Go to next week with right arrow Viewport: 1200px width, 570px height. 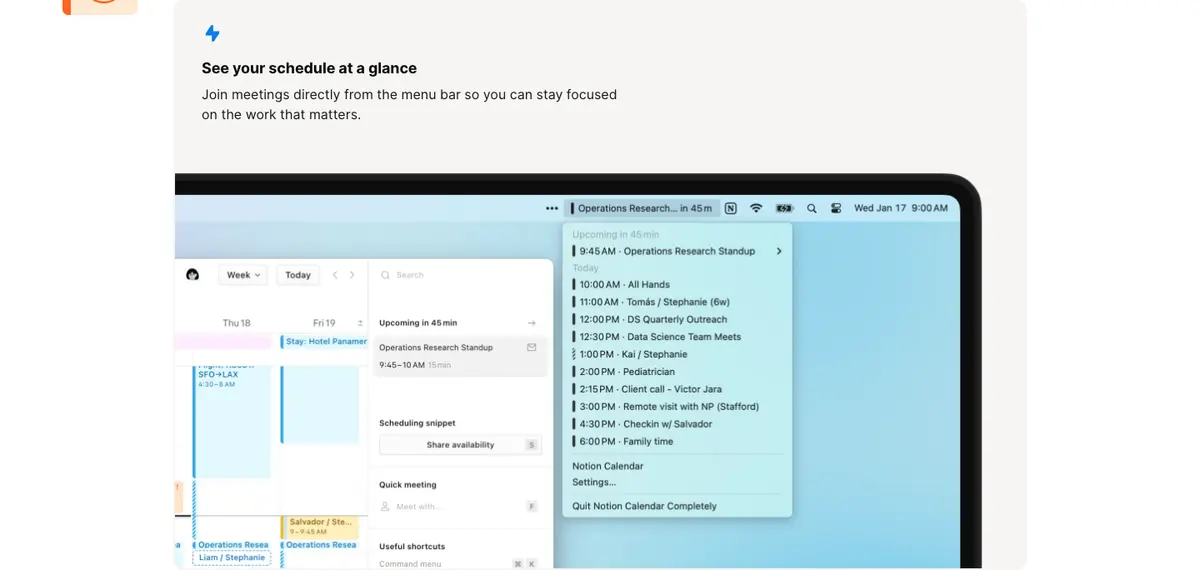tap(352, 275)
